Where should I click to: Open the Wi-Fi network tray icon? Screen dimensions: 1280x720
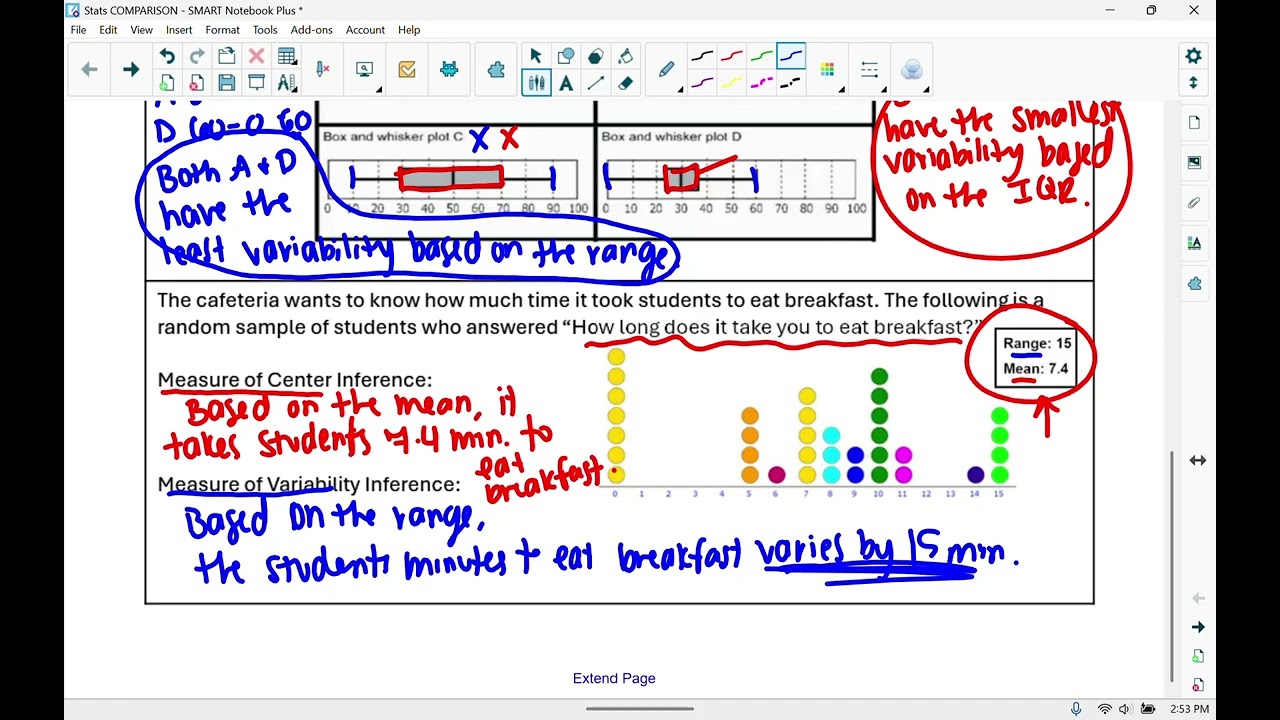[1104, 709]
